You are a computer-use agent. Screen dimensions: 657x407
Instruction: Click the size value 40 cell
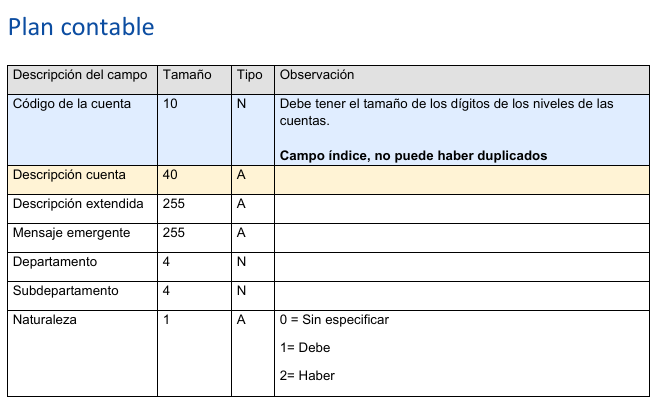(194, 180)
